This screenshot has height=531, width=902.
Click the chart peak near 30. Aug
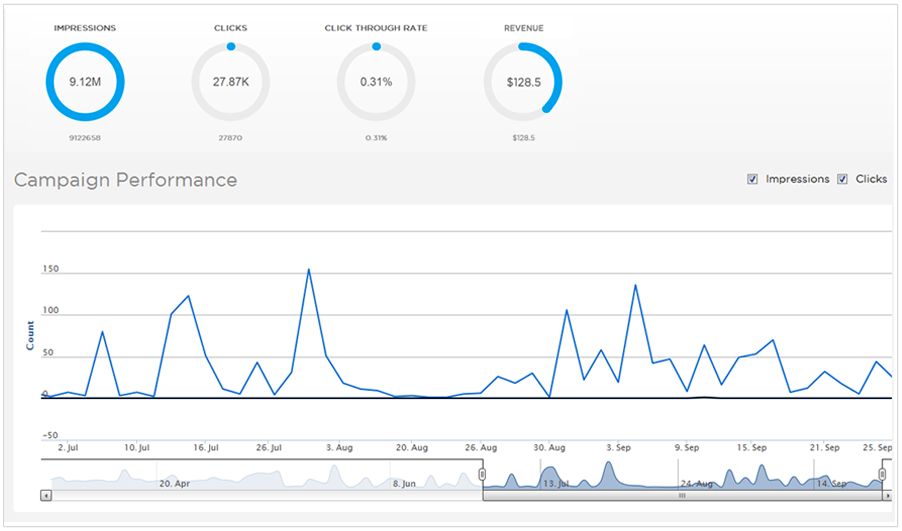pyautogui.click(x=566, y=310)
